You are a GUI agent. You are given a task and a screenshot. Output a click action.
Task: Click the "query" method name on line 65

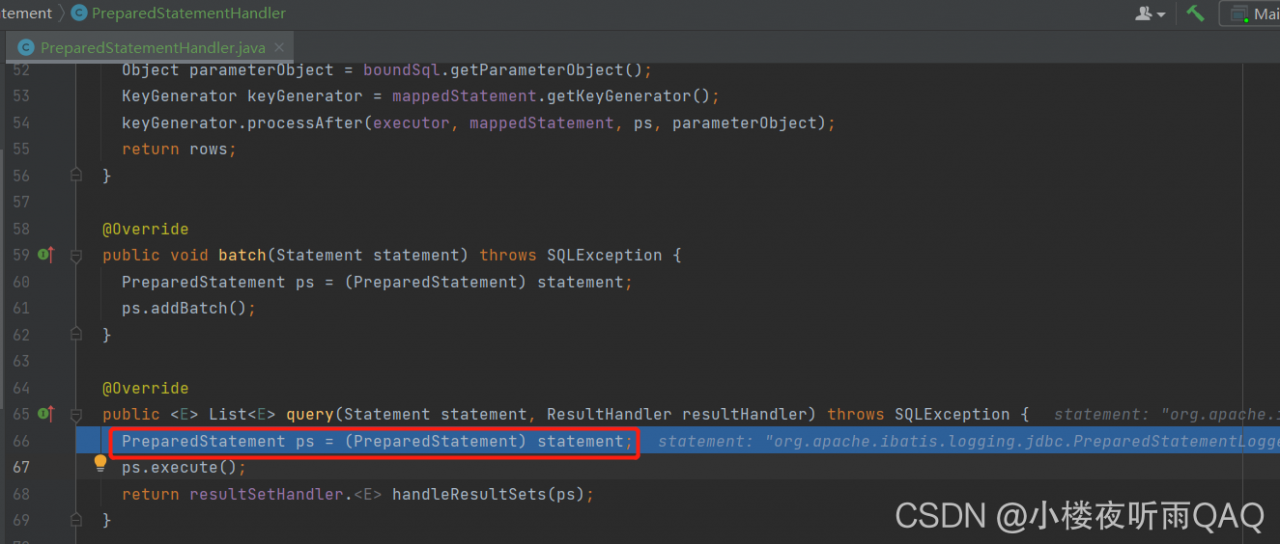[310, 414]
